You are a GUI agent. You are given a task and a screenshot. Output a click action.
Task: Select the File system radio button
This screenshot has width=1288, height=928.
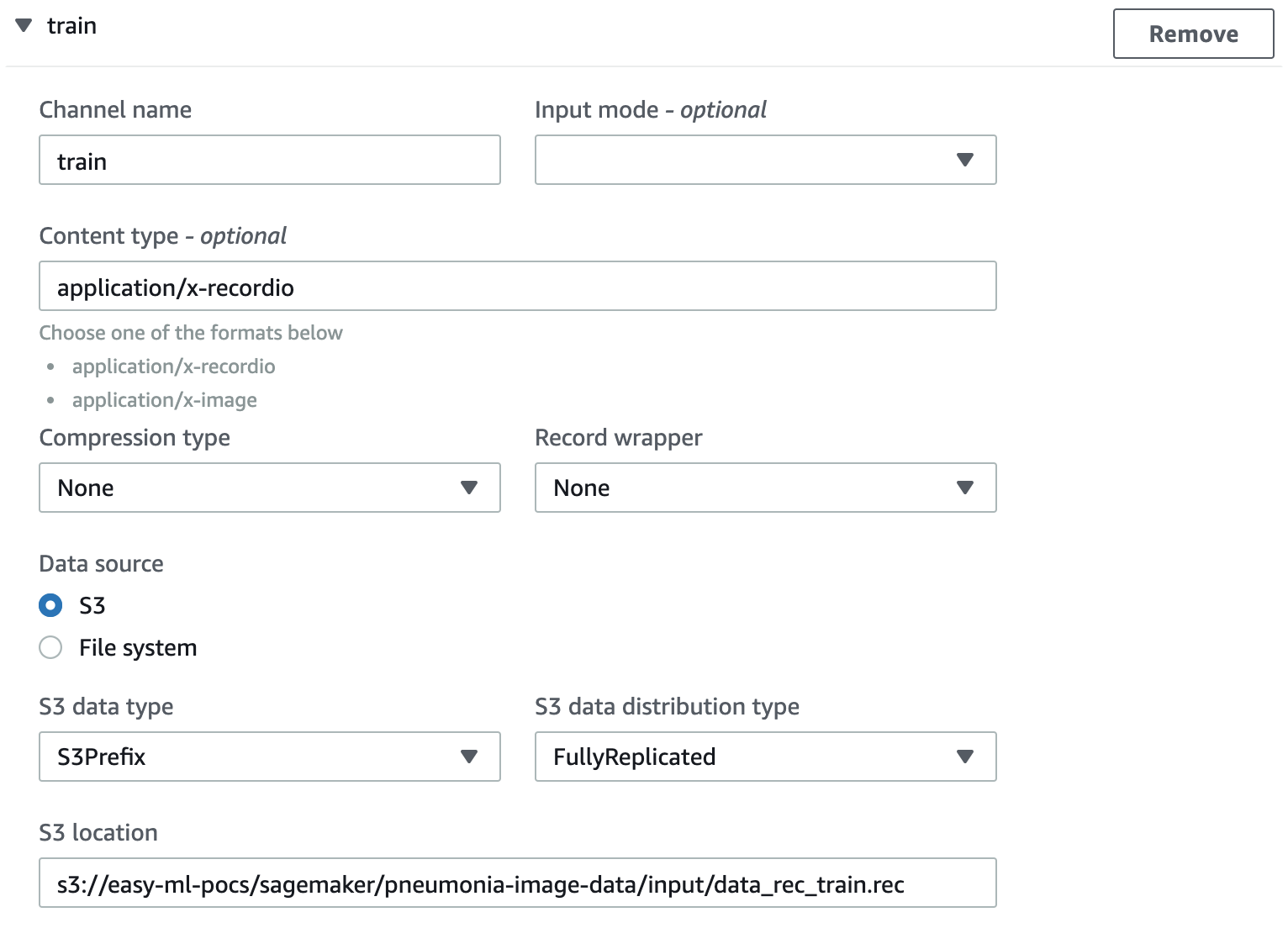[51, 647]
